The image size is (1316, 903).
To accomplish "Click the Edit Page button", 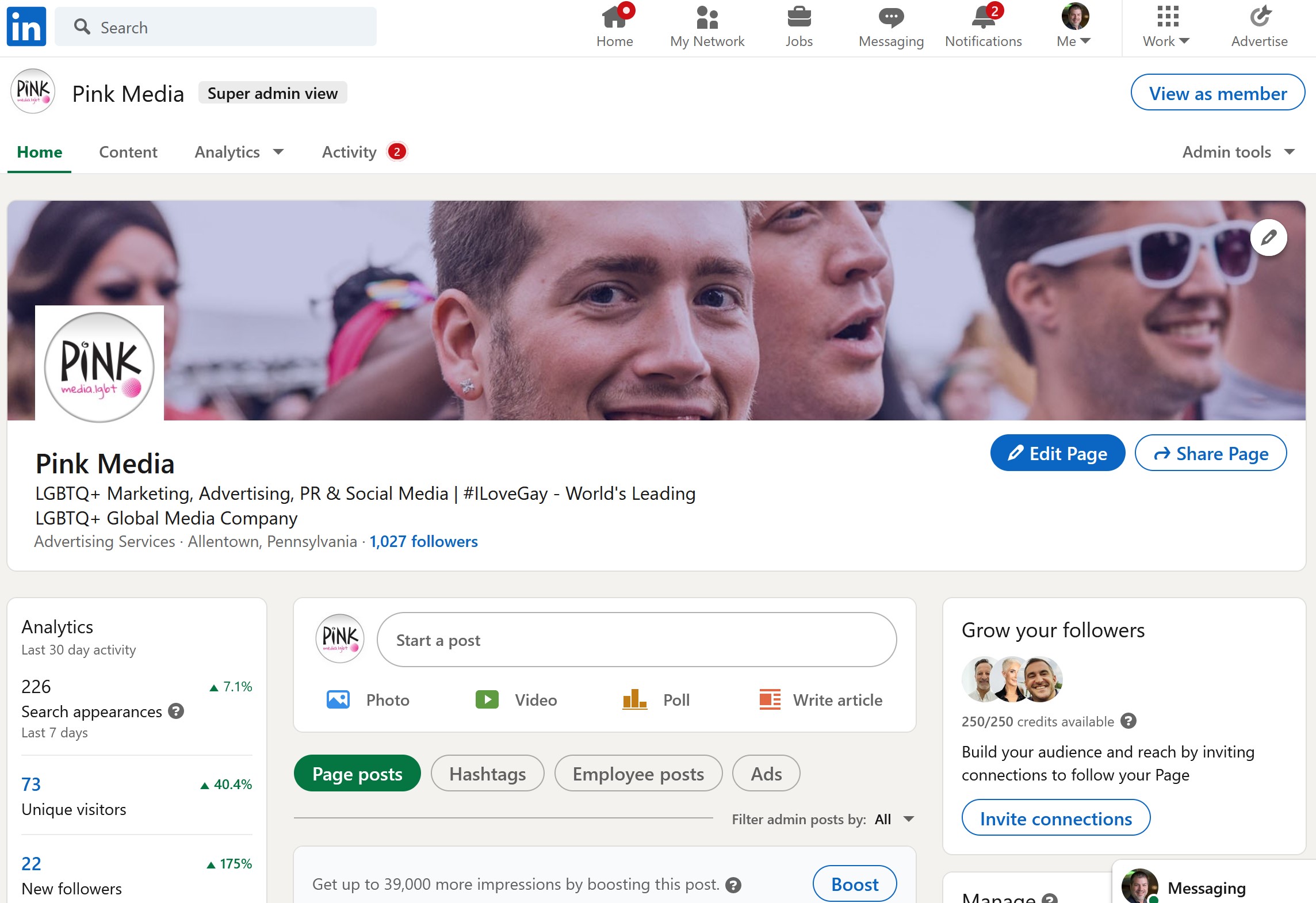I will click(1058, 453).
